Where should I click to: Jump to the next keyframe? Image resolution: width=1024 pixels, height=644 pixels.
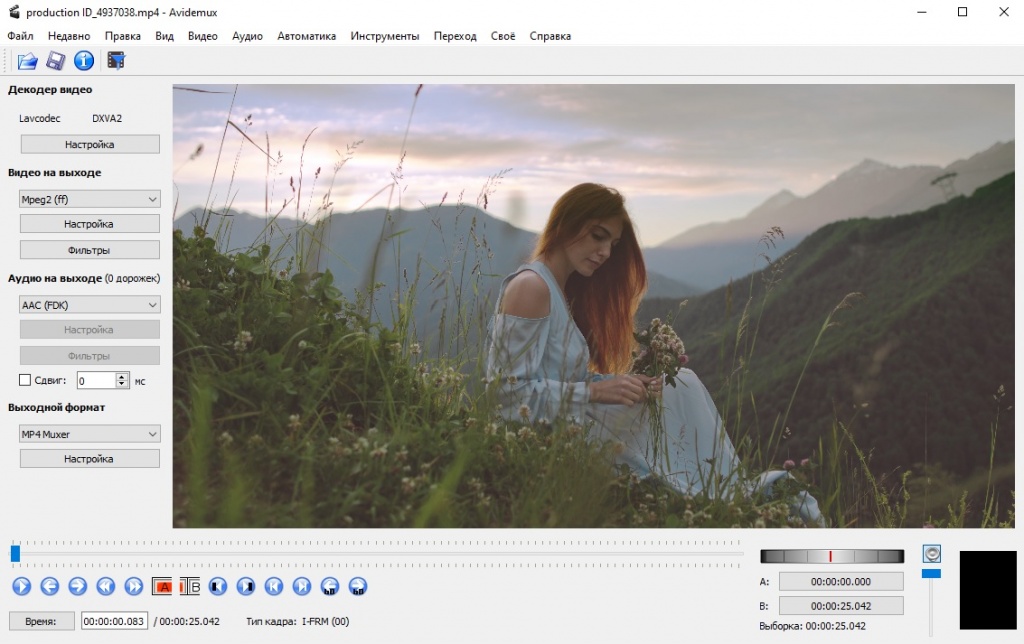pyautogui.click(x=133, y=587)
